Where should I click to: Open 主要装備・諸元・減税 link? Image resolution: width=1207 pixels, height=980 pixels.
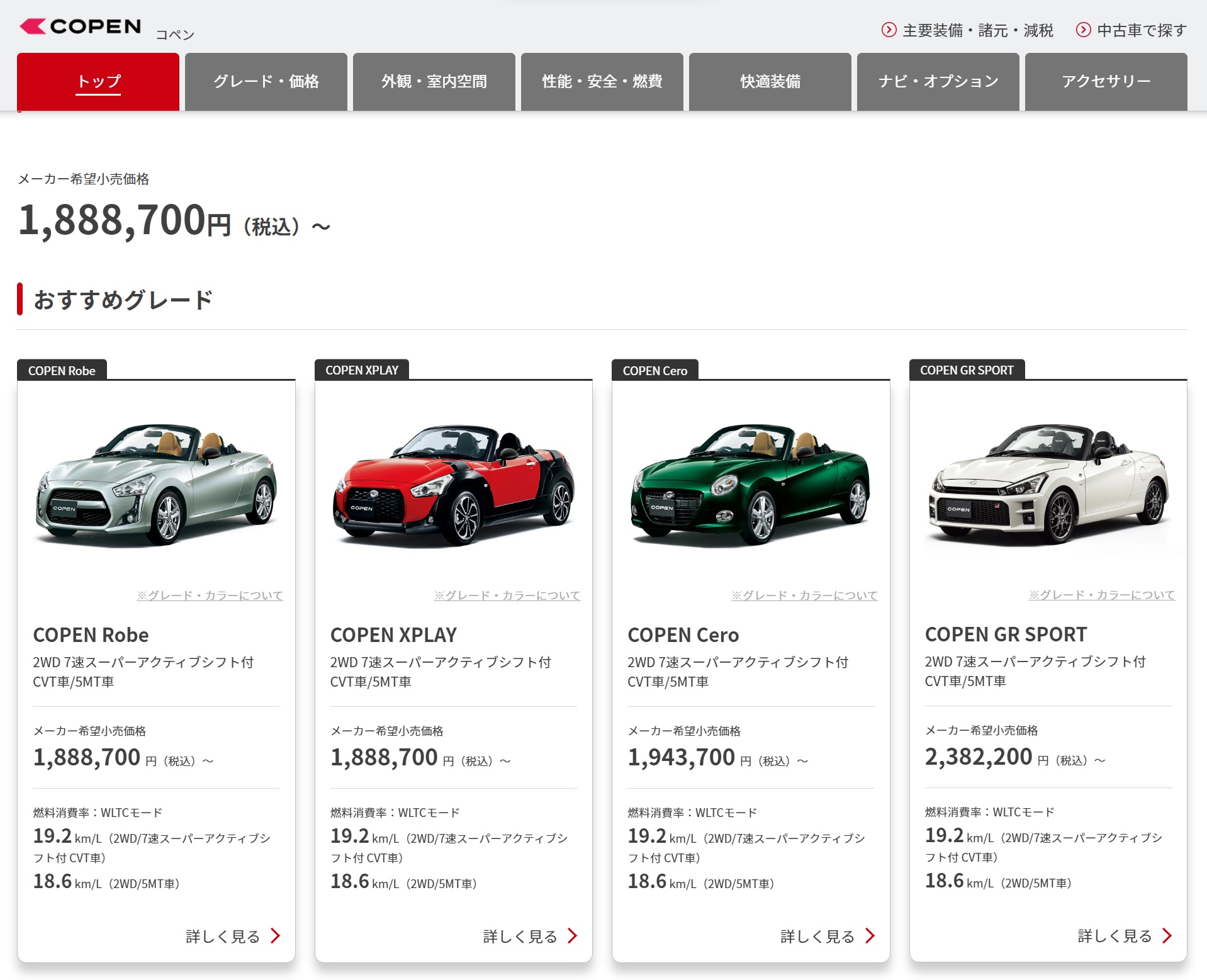tap(977, 30)
